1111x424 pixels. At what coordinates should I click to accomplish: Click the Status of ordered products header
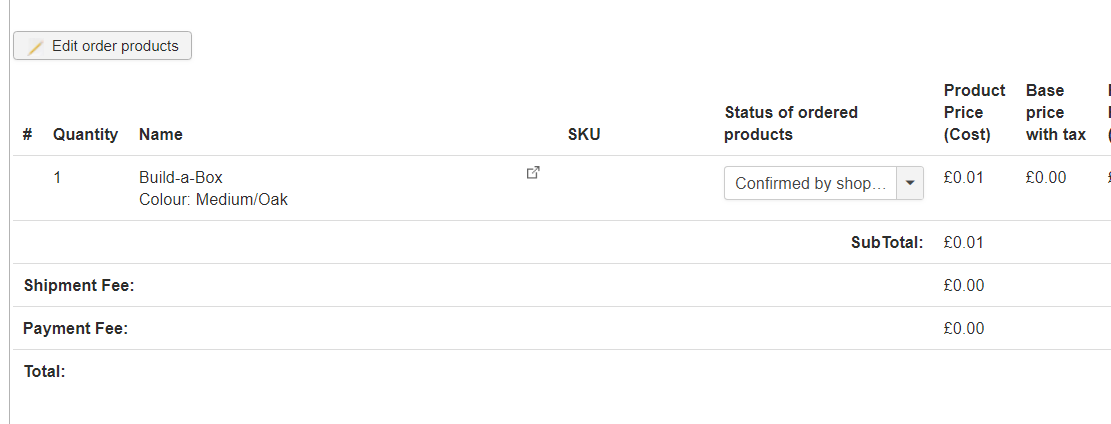tap(791, 123)
